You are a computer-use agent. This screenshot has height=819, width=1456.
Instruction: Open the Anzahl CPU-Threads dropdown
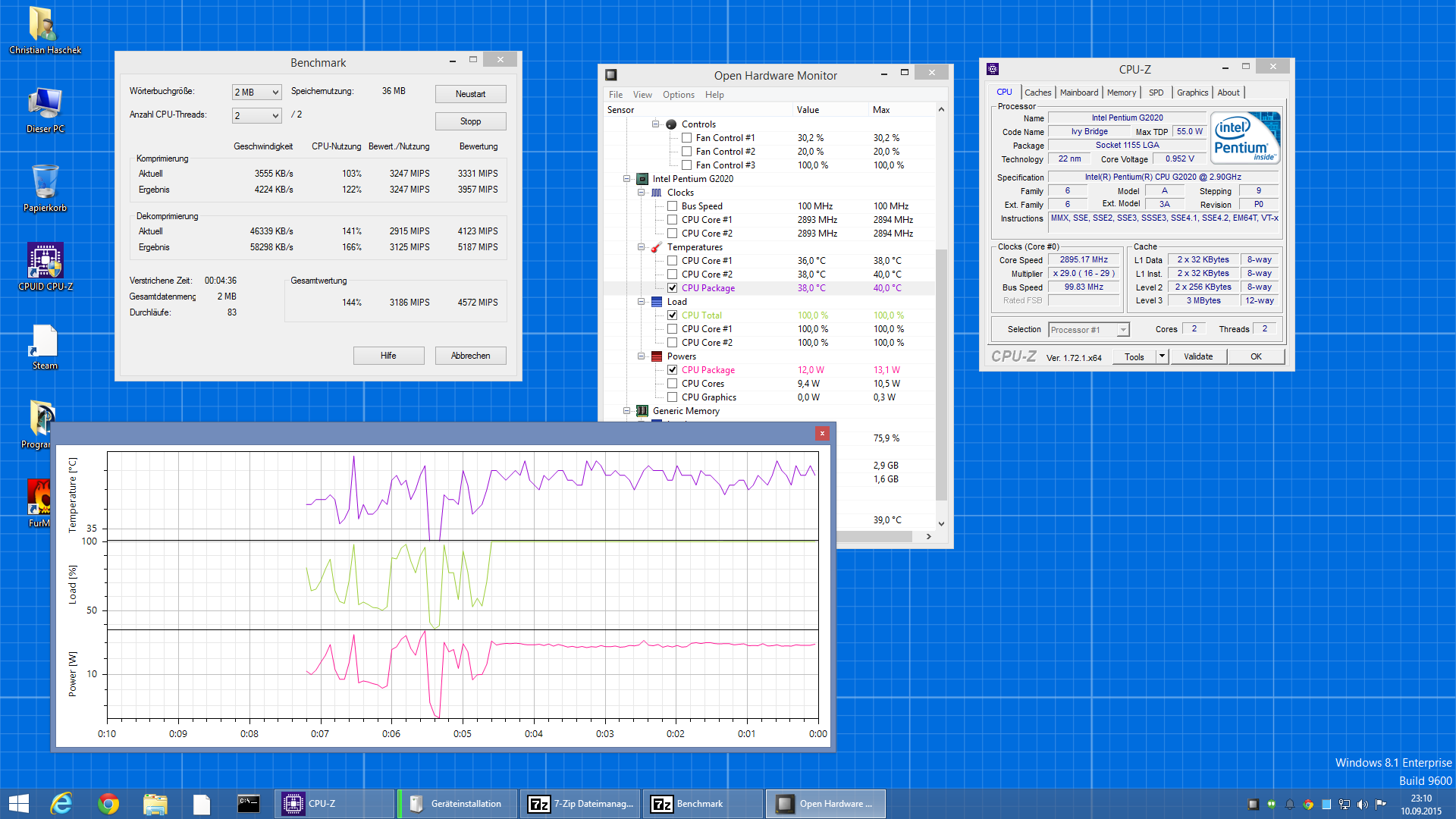256,115
